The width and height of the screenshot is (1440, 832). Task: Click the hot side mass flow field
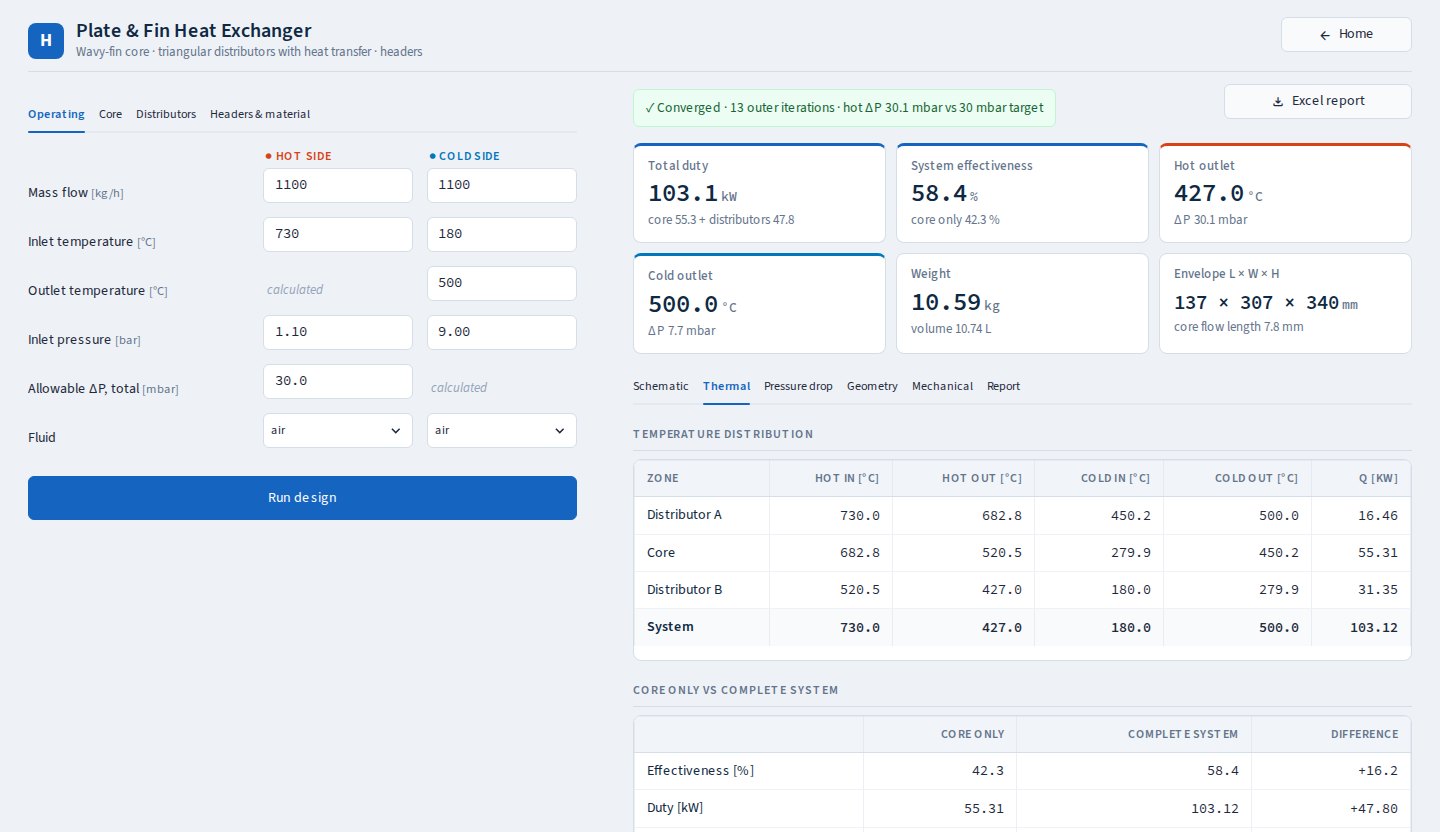(338, 185)
